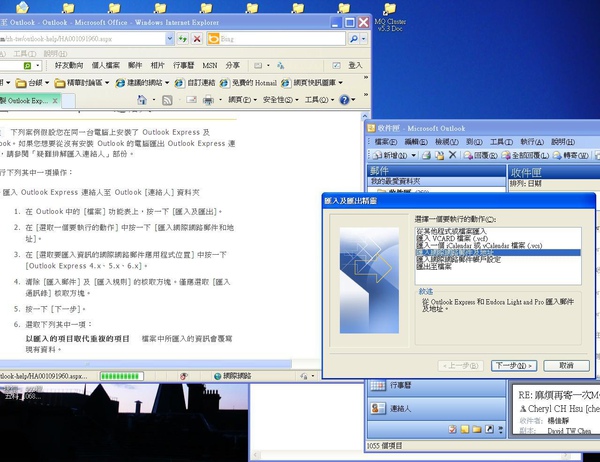This screenshot has height=462, width=600.
Task: Click the Bing search magnifier icon
Action: 354,39
